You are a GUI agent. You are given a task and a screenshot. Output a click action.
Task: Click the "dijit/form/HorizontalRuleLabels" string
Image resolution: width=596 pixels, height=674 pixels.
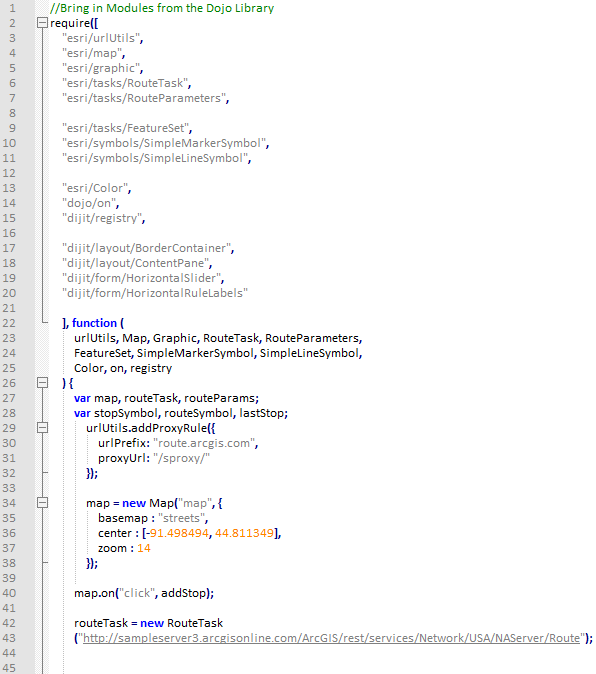(155, 293)
